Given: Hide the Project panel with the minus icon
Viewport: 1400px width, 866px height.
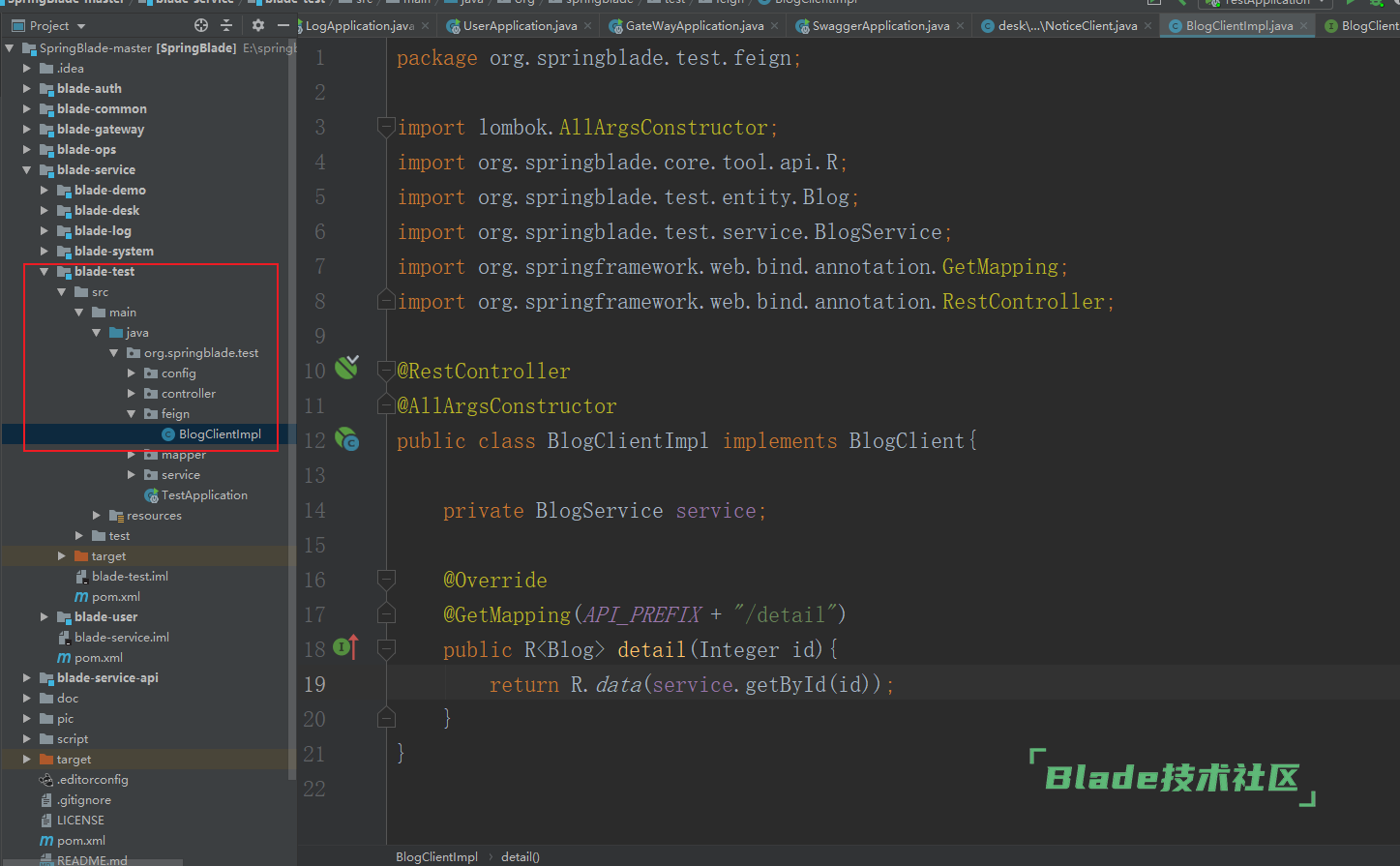Looking at the screenshot, I should [283, 25].
